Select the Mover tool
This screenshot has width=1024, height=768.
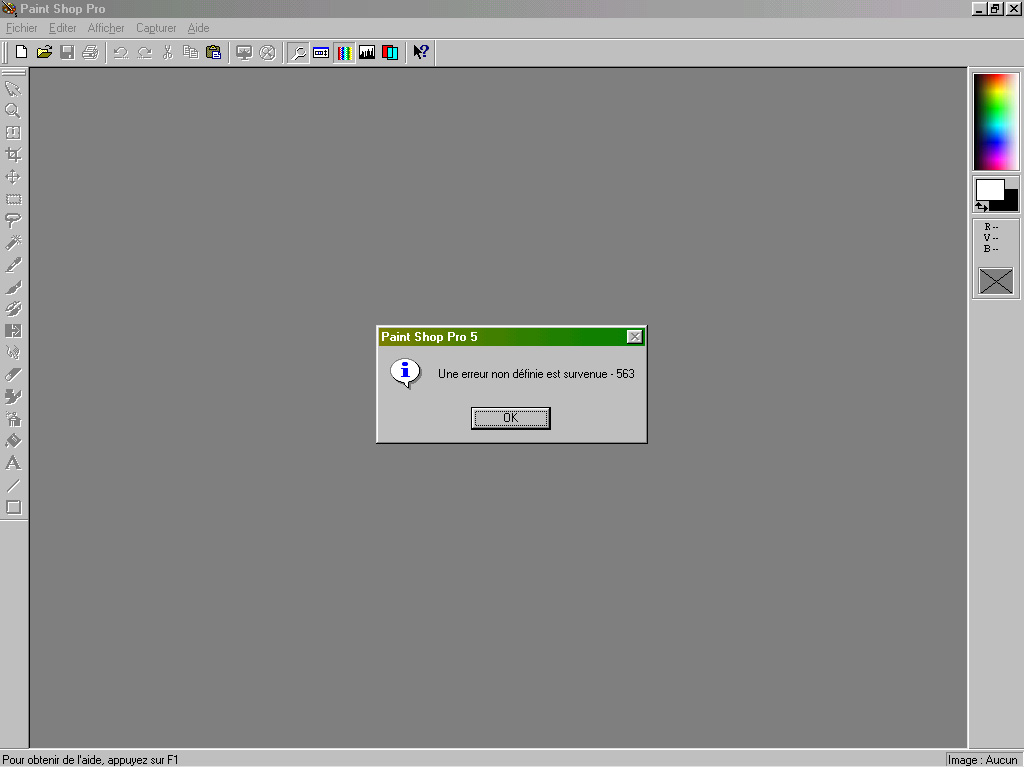click(13, 177)
